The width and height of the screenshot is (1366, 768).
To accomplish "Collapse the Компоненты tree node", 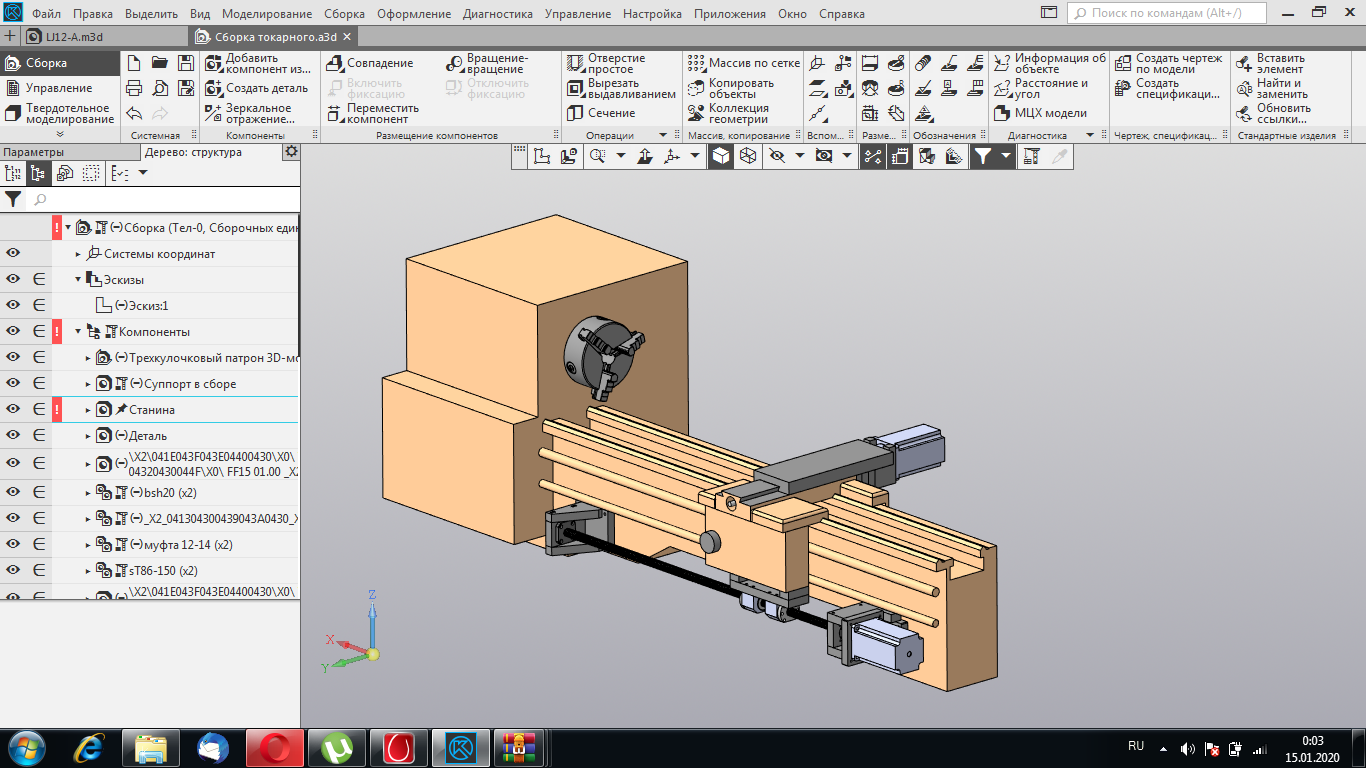I will (78, 332).
